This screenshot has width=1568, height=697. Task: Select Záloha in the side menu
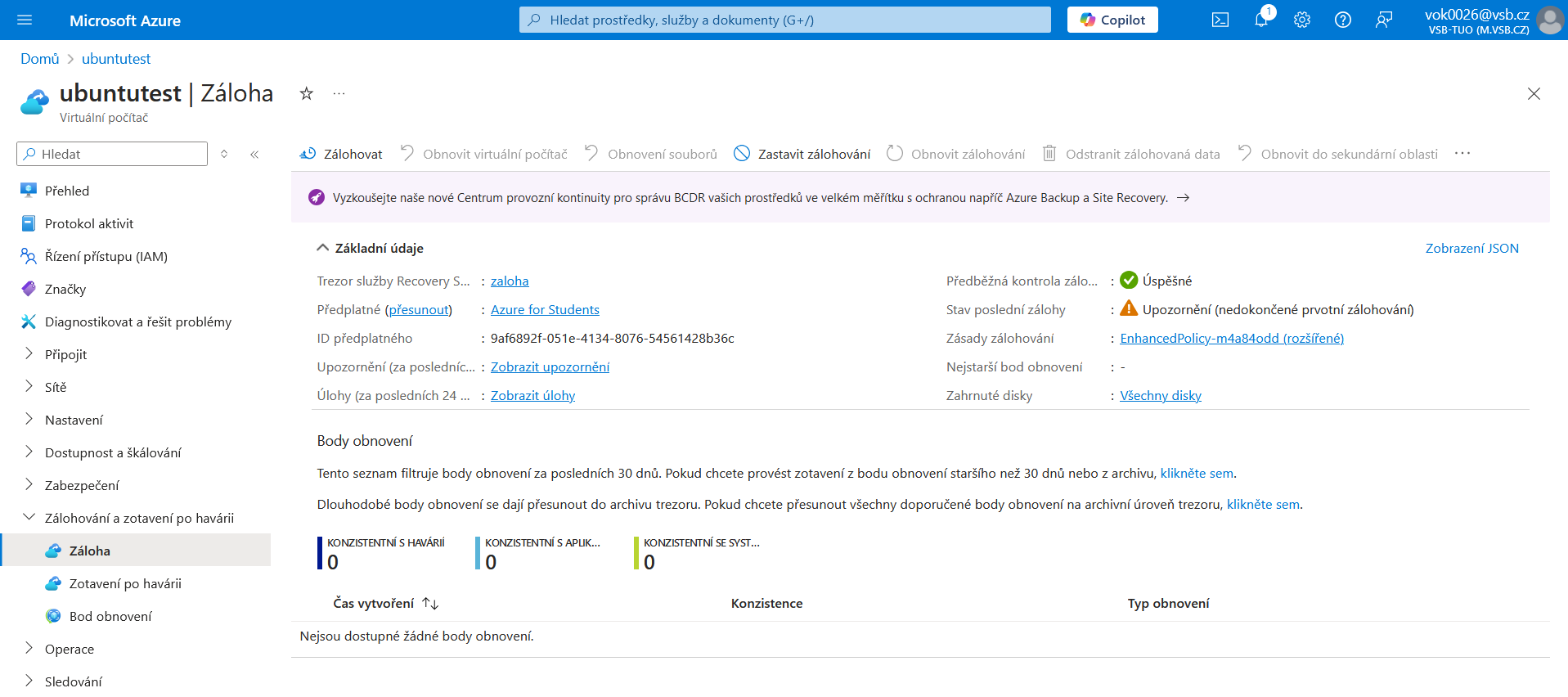(135, 551)
